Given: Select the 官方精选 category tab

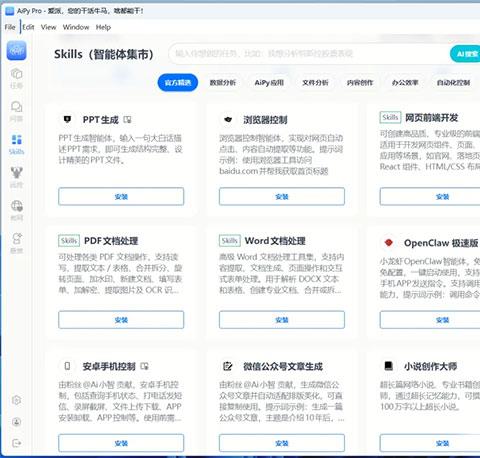Looking at the screenshot, I should pos(178,82).
